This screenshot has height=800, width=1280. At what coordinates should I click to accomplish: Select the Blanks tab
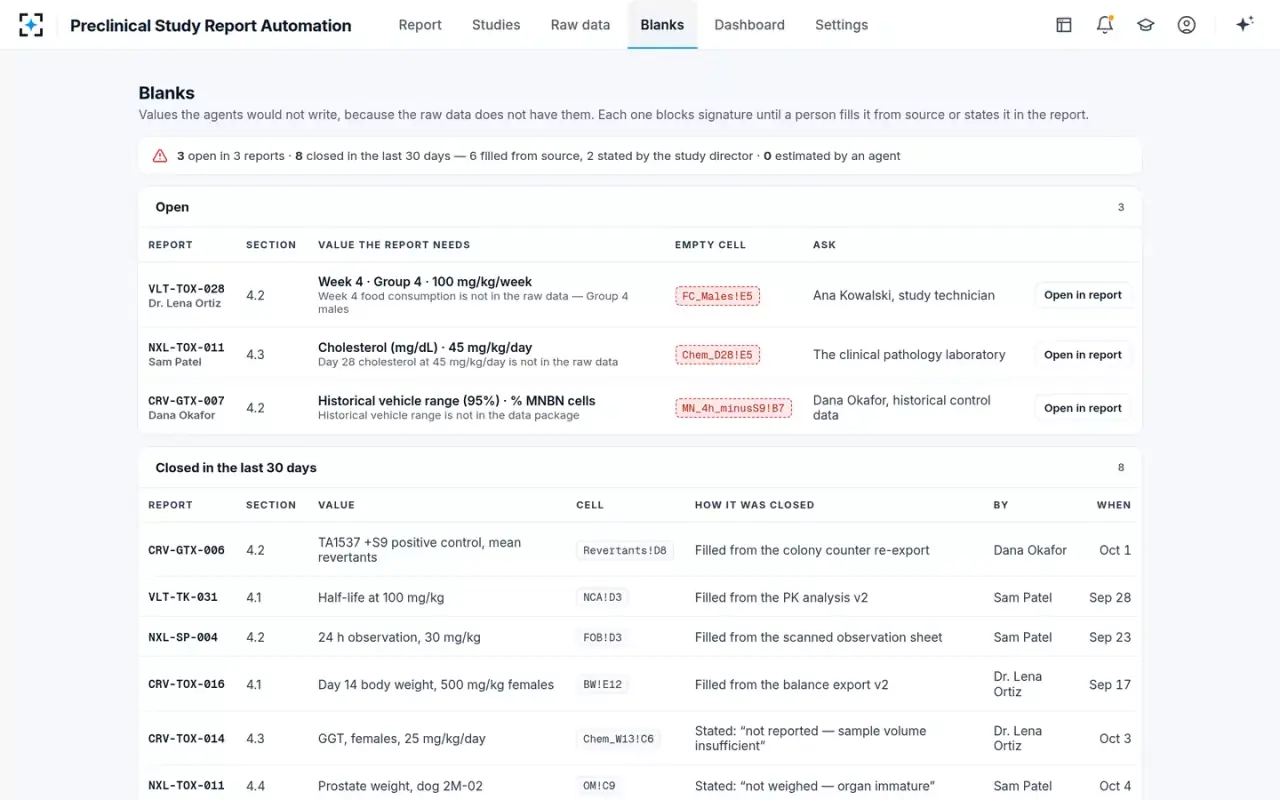pos(662,25)
